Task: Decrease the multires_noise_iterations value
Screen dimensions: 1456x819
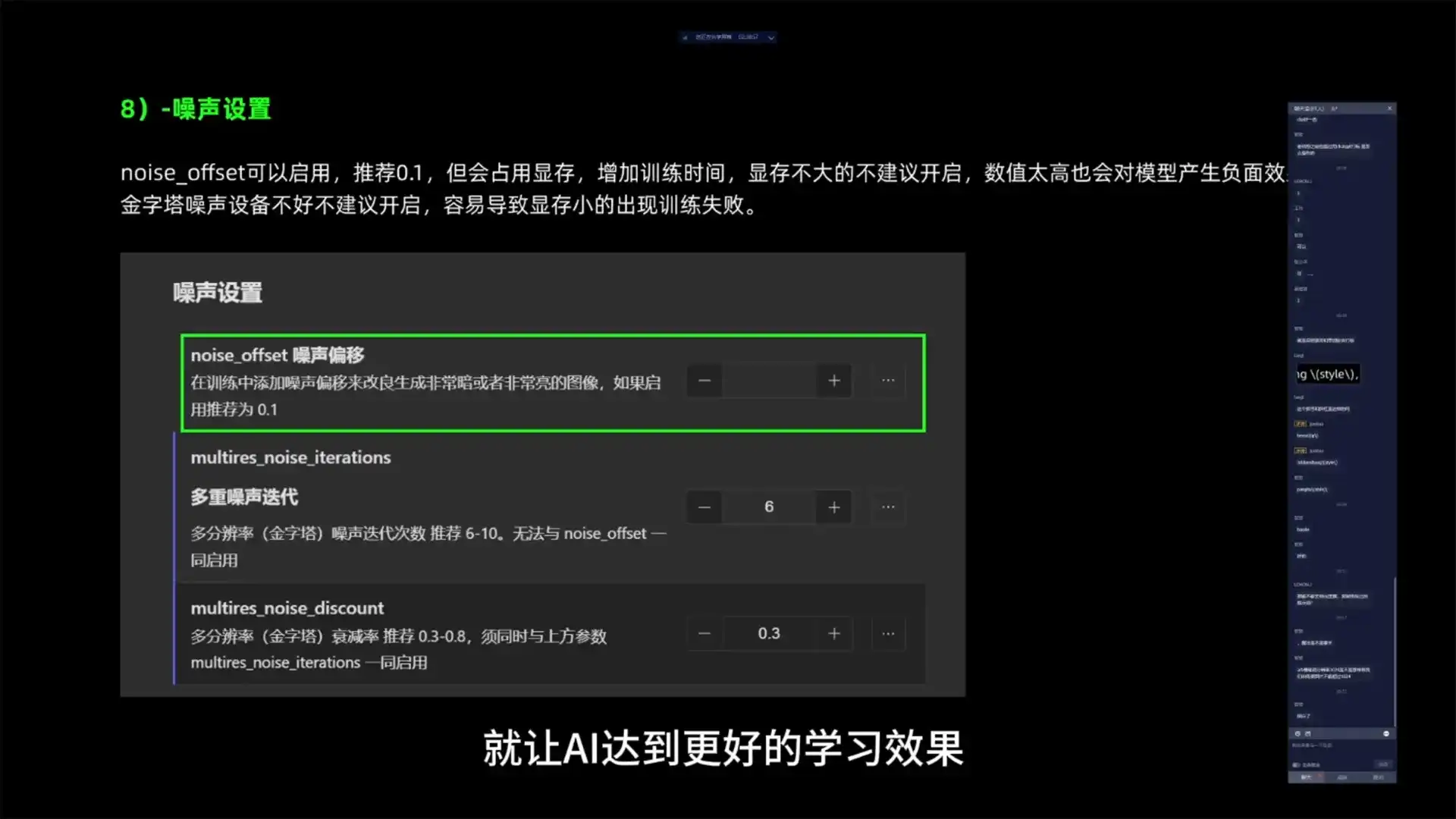Action: 704,507
